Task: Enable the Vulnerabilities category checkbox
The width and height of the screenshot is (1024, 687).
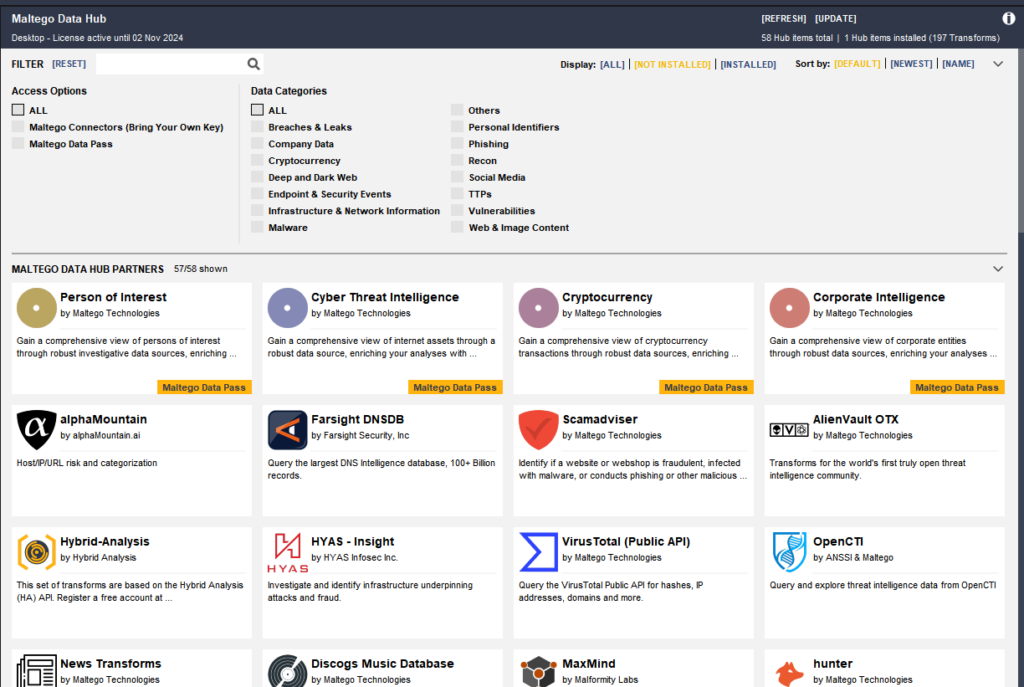Action: pos(457,210)
